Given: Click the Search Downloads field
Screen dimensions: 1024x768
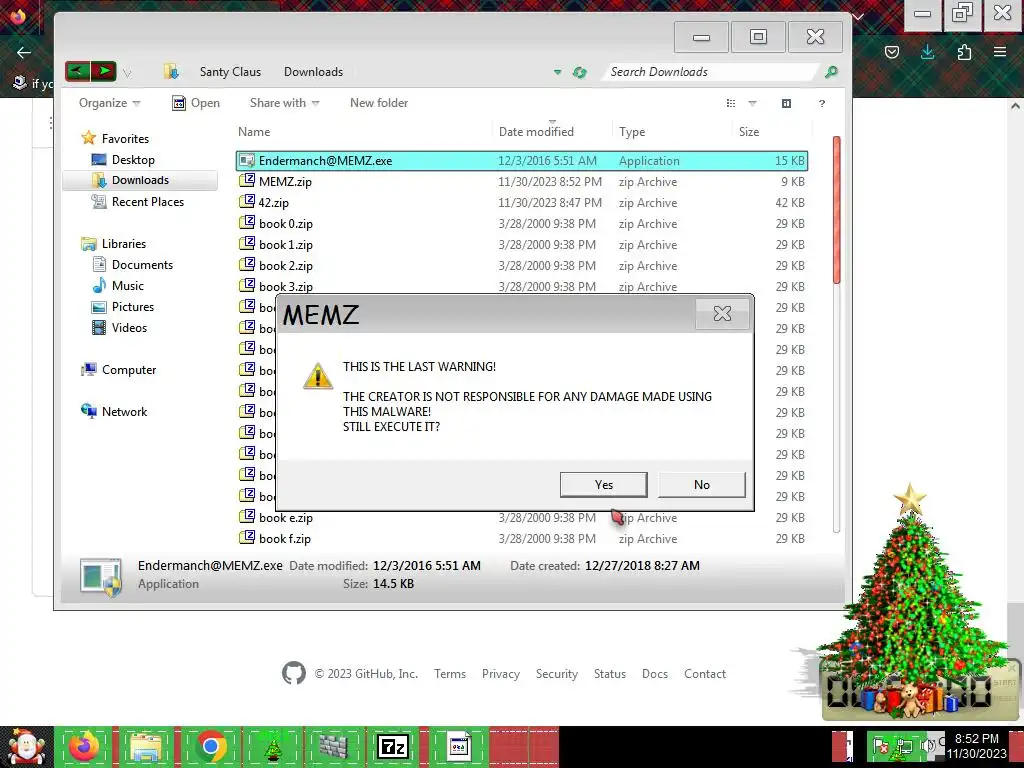Looking at the screenshot, I should (x=711, y=72).
